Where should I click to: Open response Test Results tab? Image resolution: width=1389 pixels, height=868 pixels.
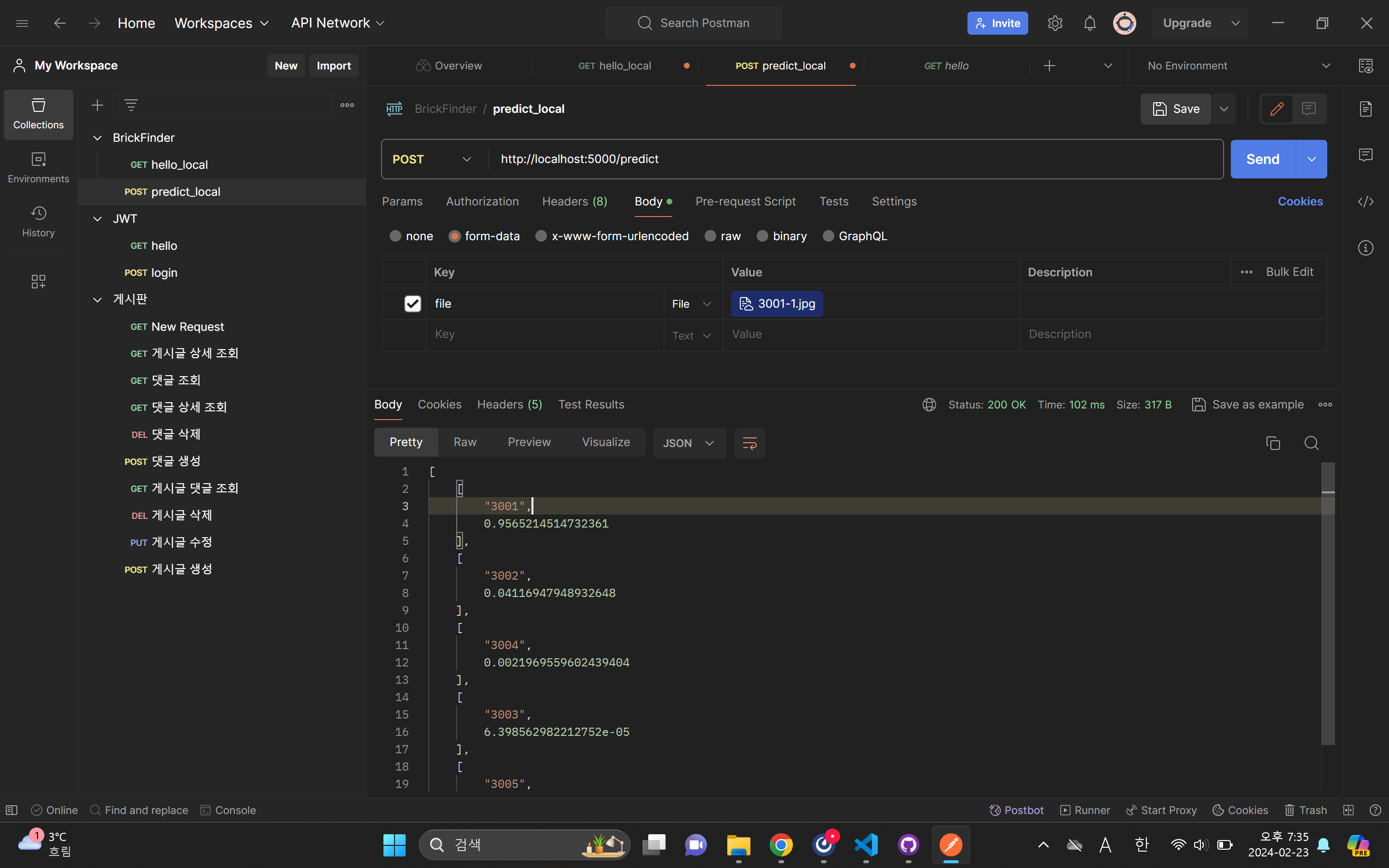[591, 405]
